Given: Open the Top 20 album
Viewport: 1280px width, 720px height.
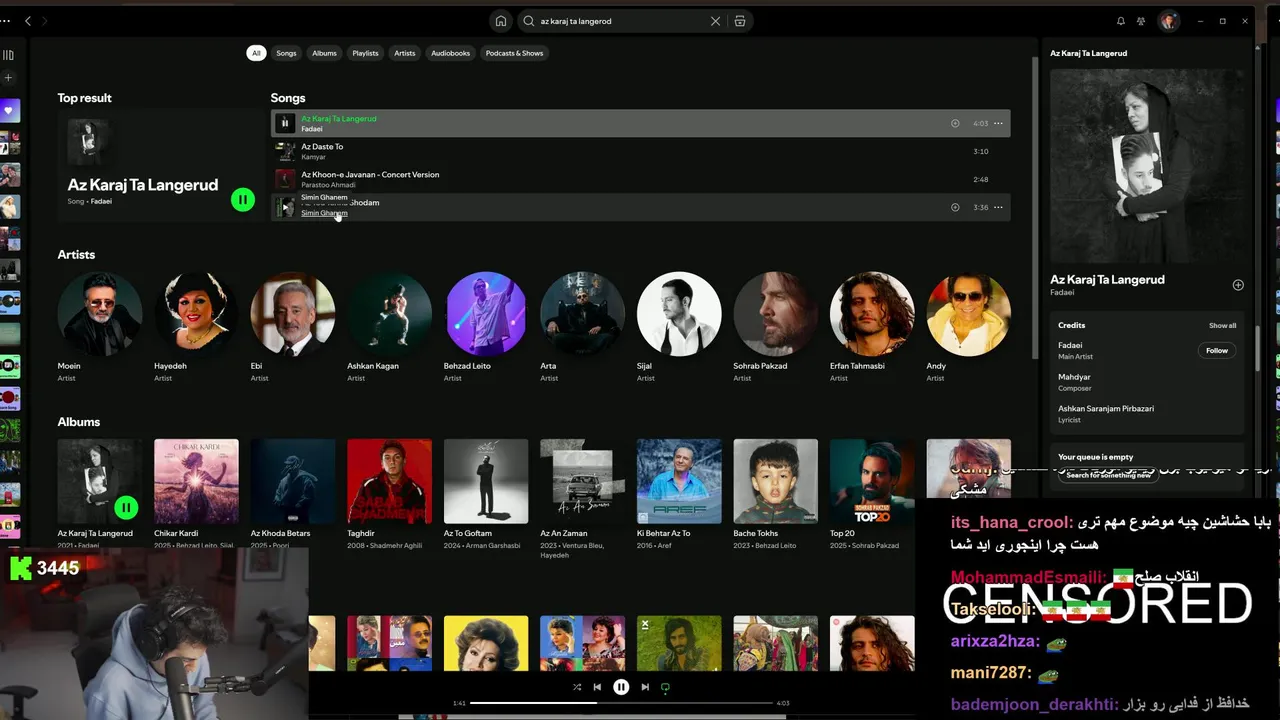Looking at the screenshot, I should (872, 481).
